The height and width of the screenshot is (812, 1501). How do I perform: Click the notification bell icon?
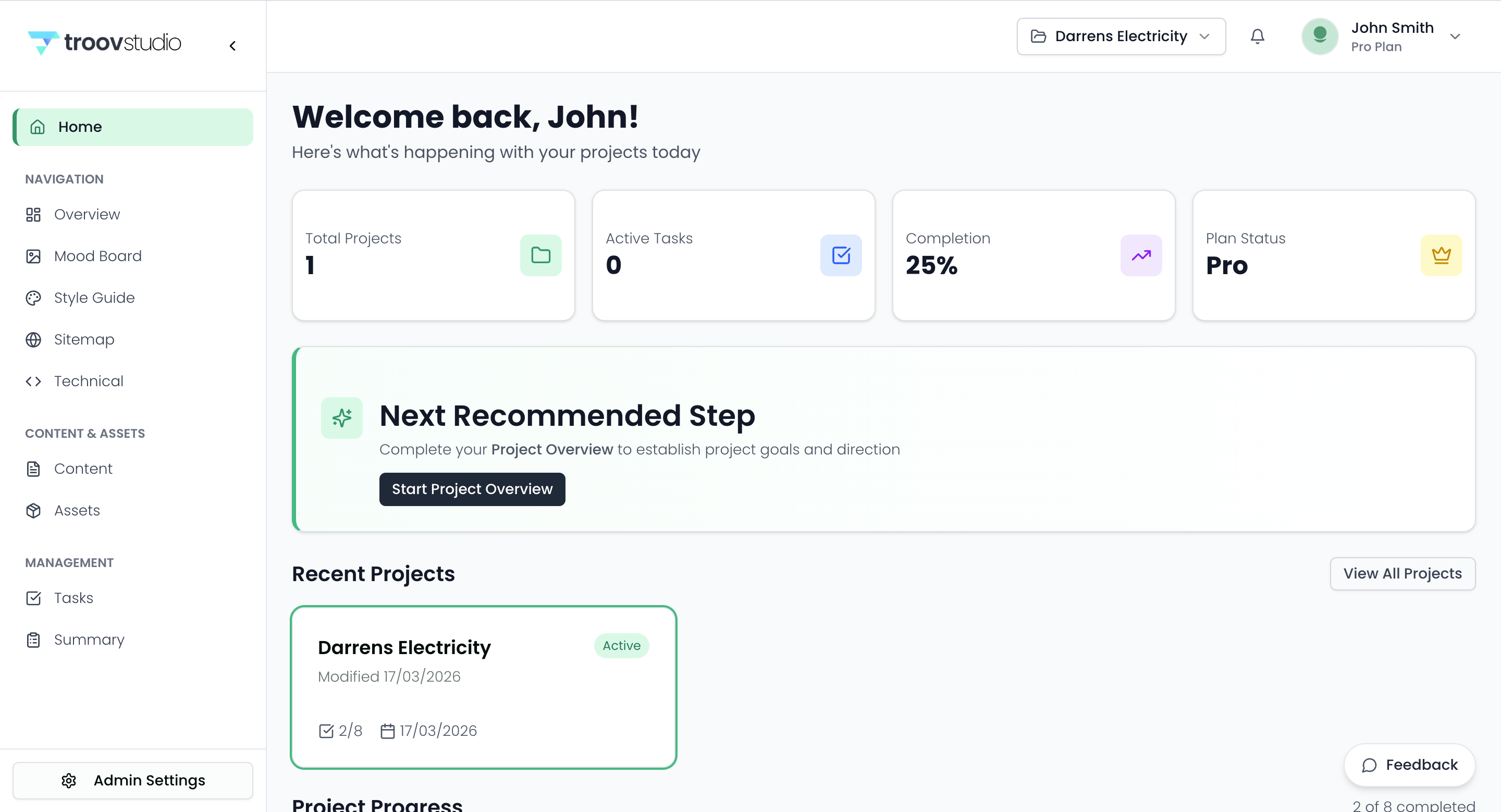tap(1257, 36)
